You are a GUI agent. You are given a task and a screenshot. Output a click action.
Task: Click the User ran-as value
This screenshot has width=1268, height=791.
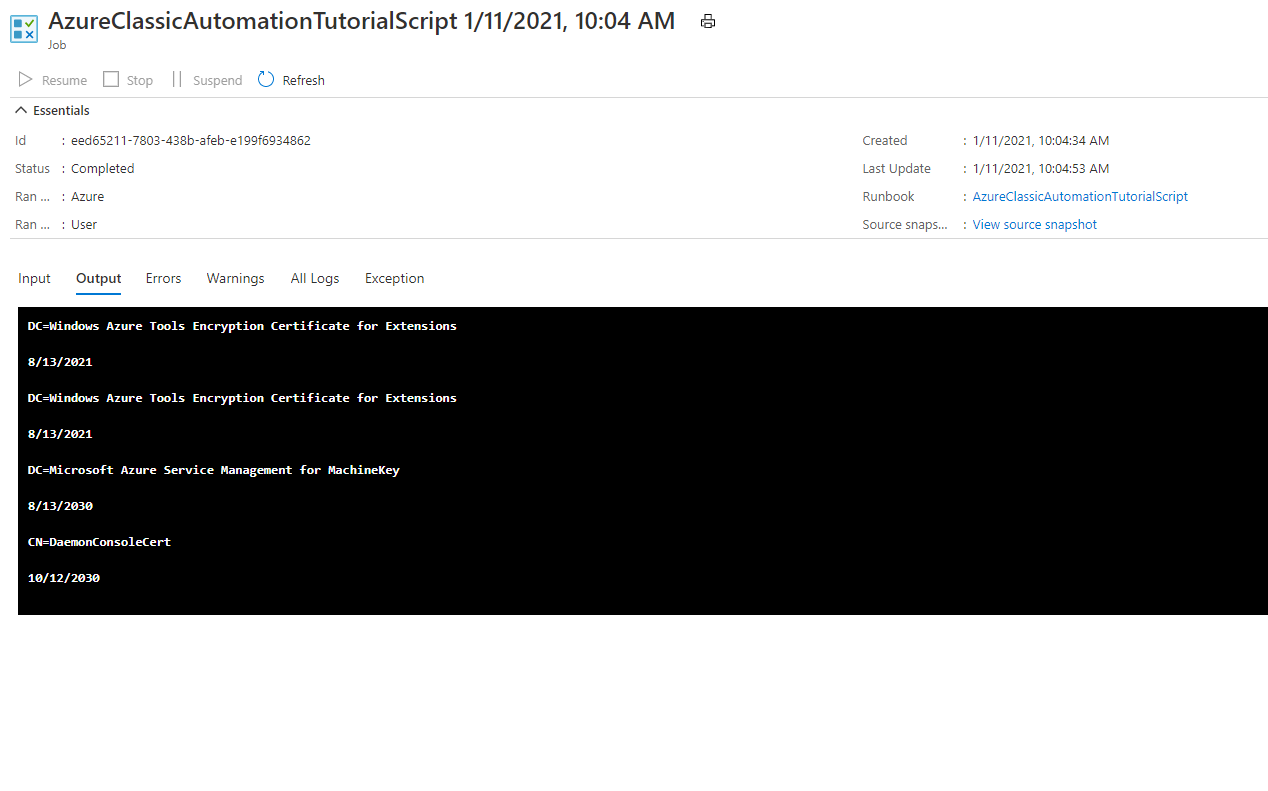(84, 225)
